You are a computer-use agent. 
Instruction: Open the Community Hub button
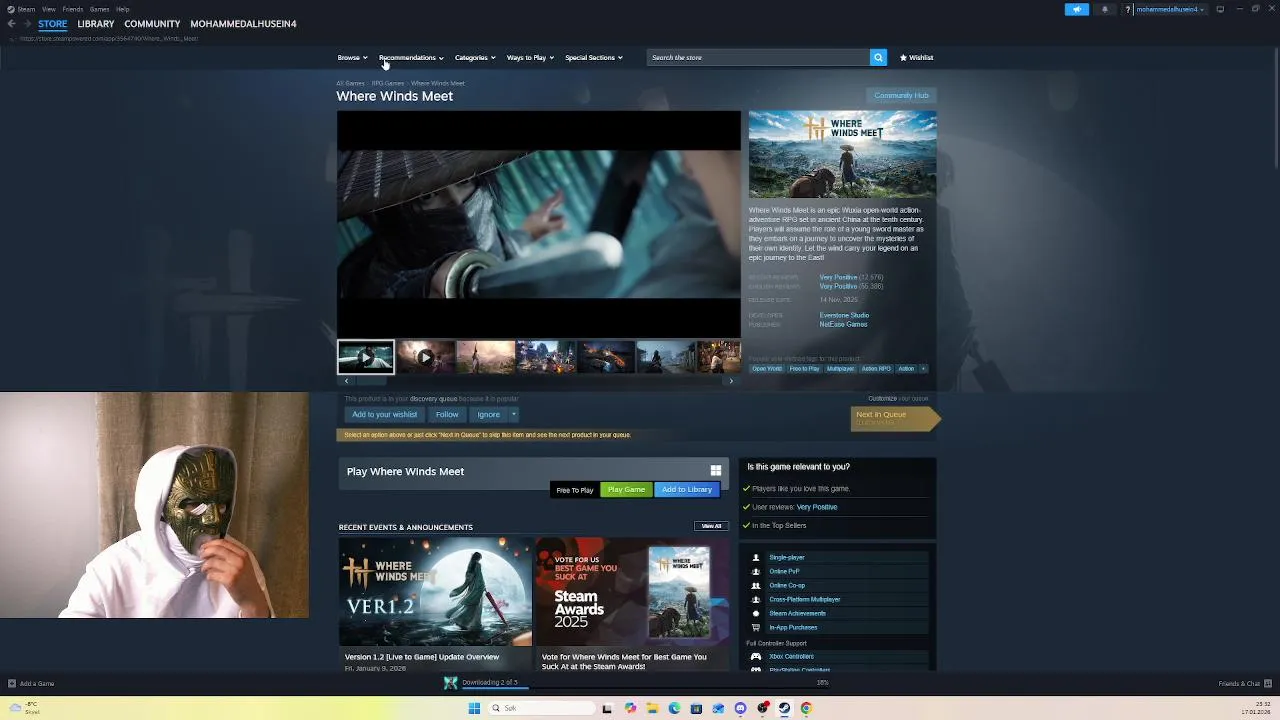coord(901,95)
